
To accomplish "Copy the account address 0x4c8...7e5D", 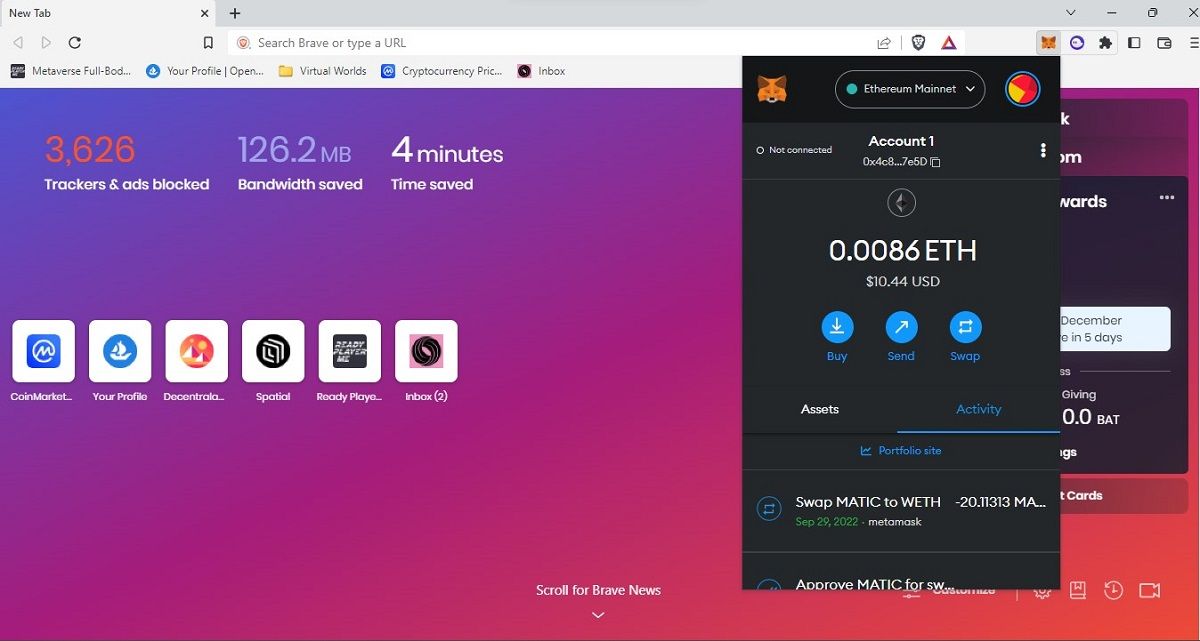I will point(901,162).
